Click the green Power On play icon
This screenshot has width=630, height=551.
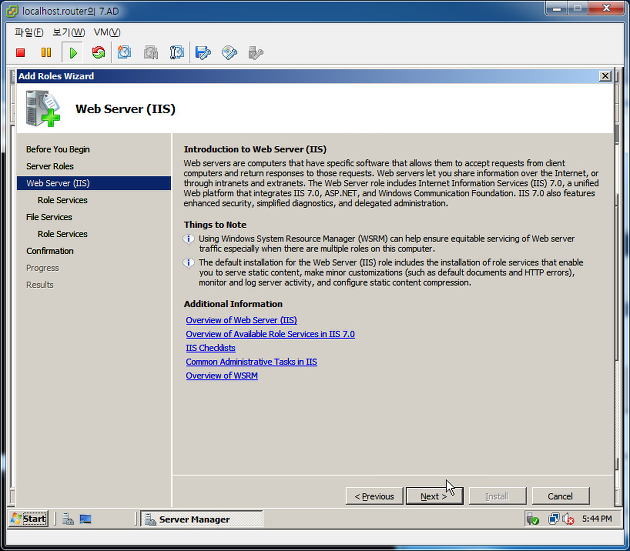click(x=73, y=53)
